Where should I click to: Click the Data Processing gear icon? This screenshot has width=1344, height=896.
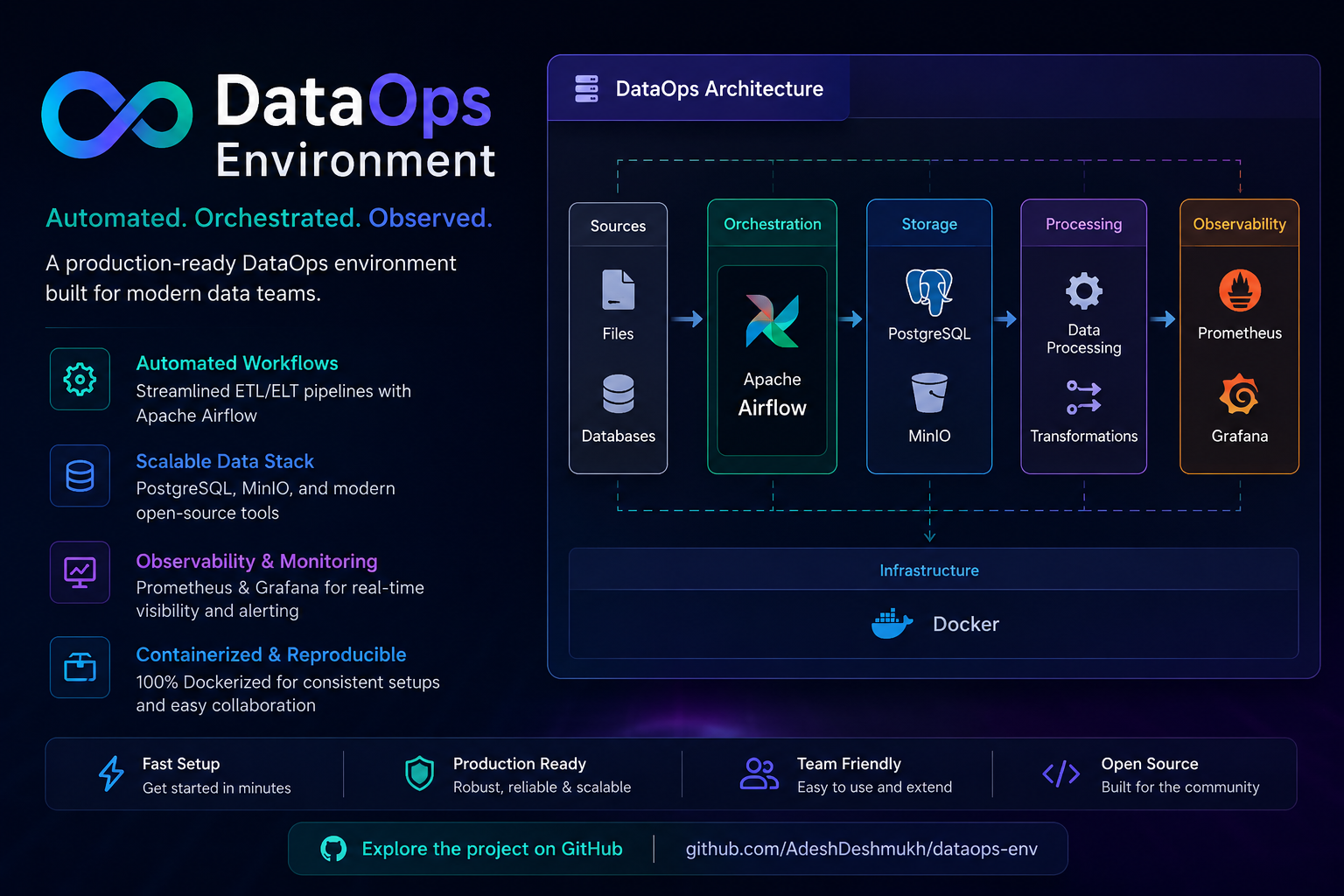pyautogui.click(x=1083, y=290)
